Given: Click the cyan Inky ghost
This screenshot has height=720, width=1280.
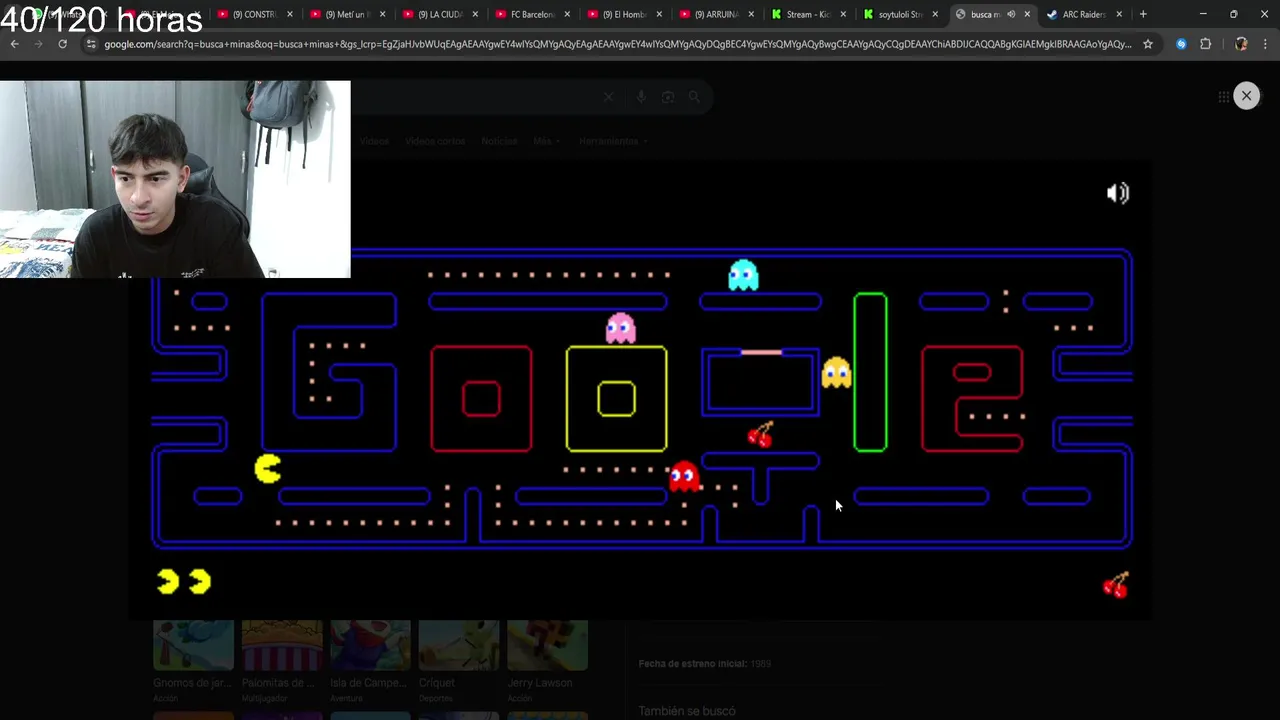Looking at the screenshot, I should (x=743, y=275).
